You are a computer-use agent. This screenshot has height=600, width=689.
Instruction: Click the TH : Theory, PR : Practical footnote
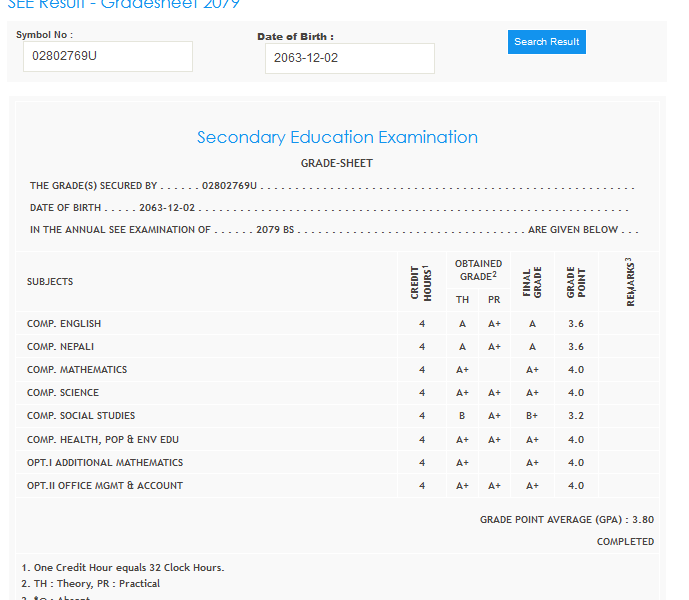91,583
